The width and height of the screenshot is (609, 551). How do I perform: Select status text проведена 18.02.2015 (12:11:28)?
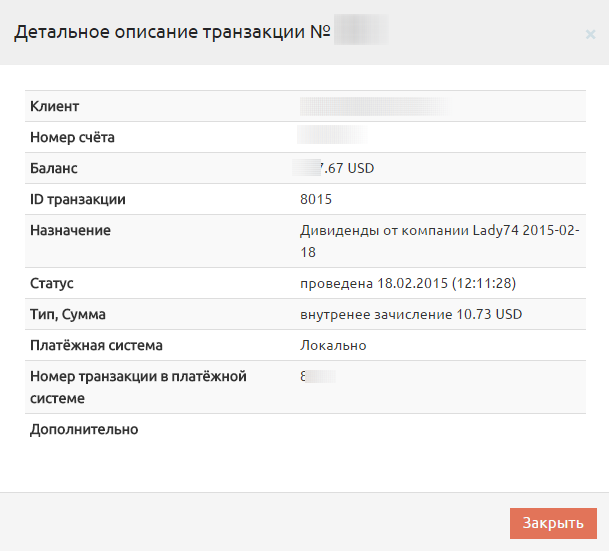pyautogui.click(x=408, y=283)
